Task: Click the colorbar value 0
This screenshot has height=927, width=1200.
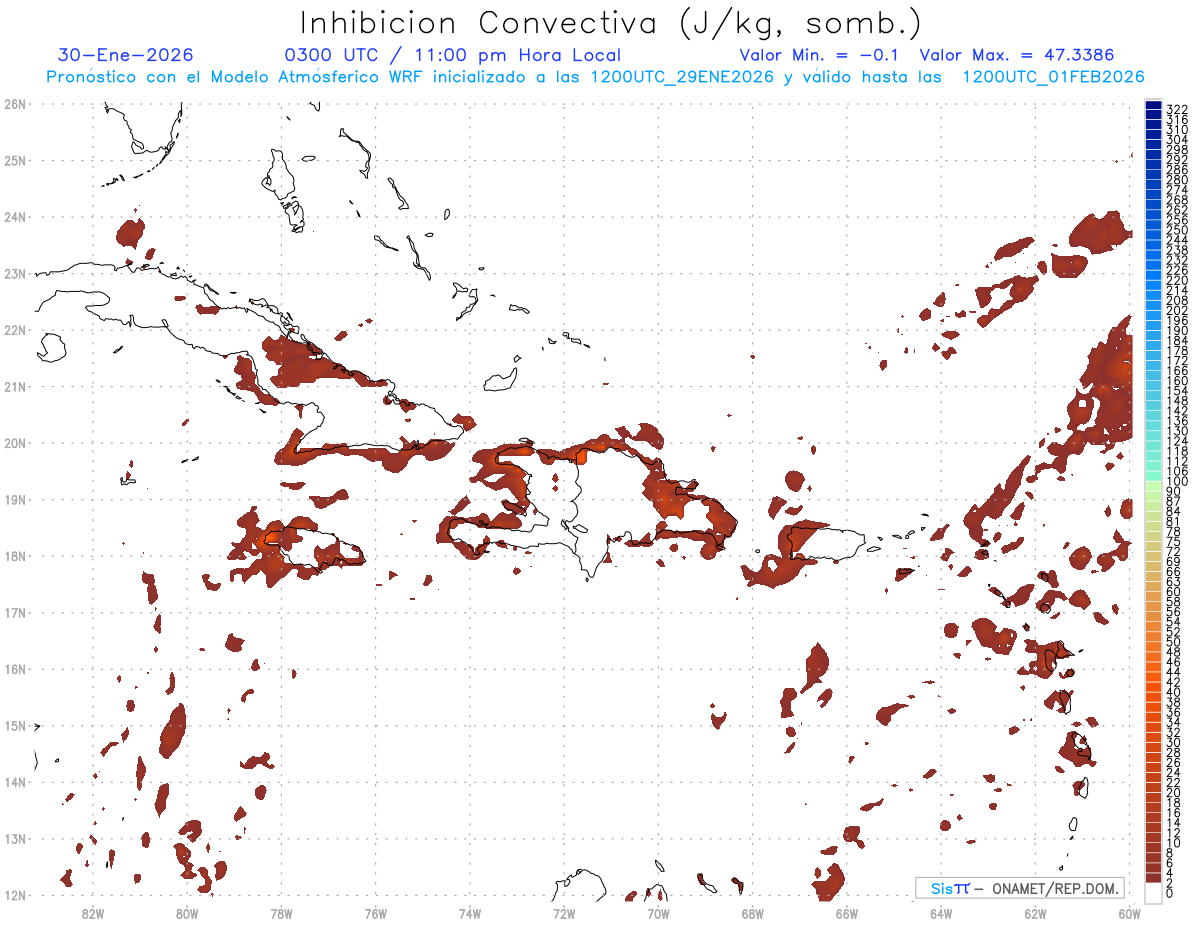Action: click(1171, 893)
